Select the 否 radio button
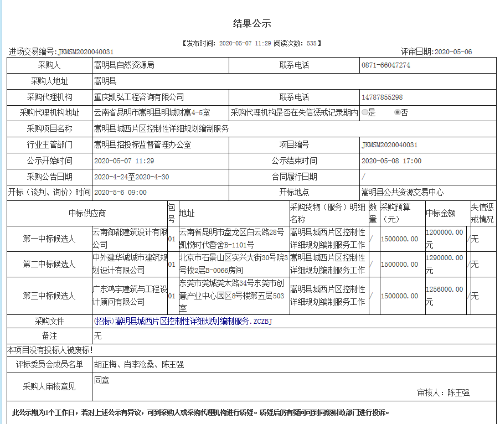Screen dimensions: 500x424 pos(397,112)
